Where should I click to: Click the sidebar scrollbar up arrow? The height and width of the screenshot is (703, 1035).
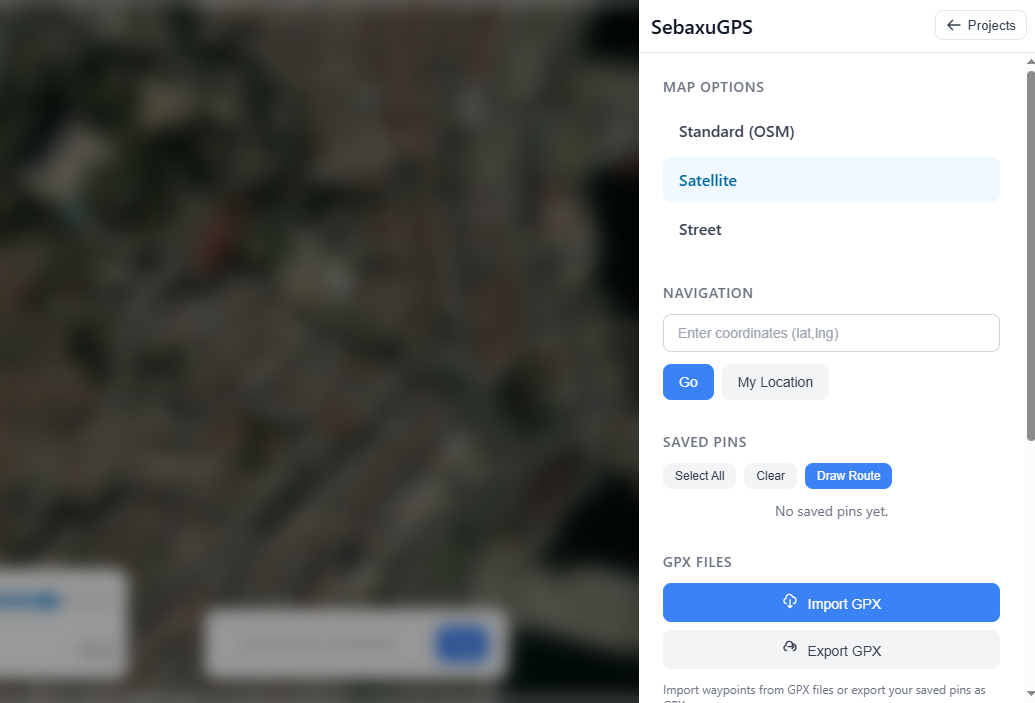coord(1030,61)
